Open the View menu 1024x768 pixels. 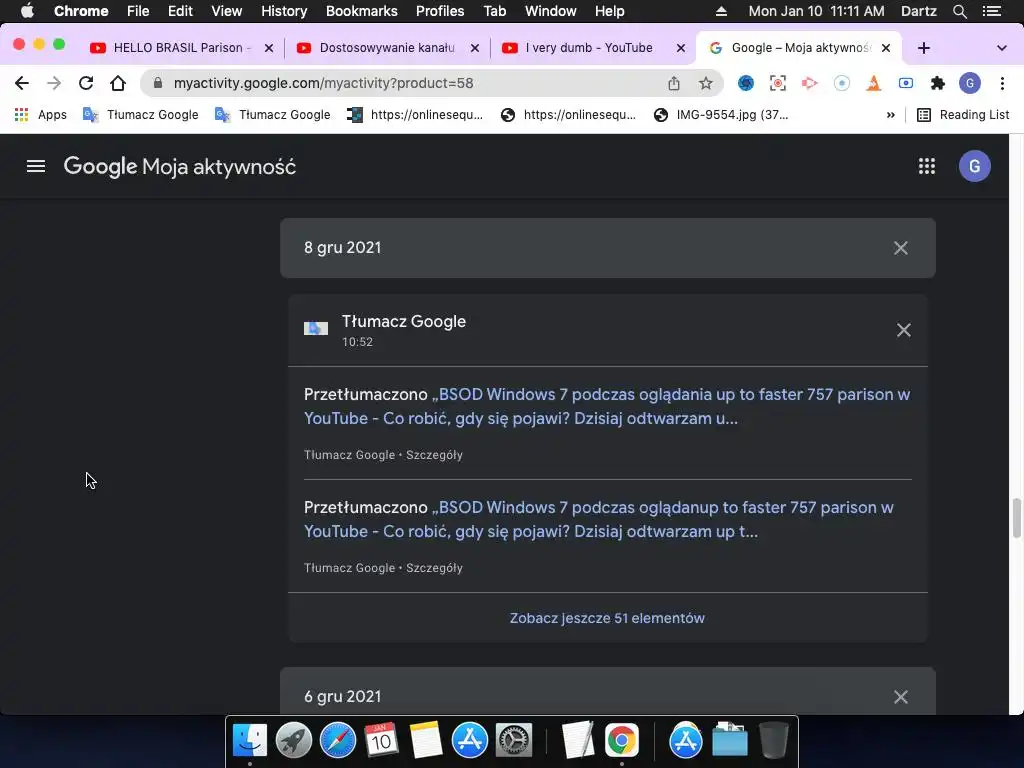pos(227,11)
